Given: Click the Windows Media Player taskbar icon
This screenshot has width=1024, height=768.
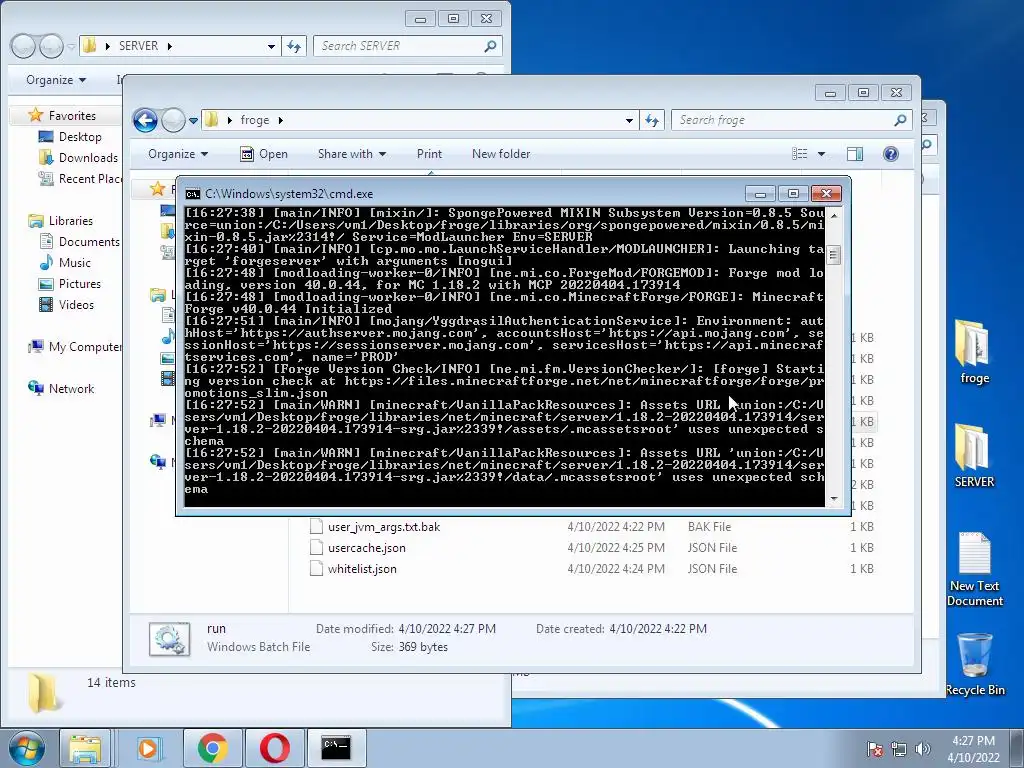Looking at the screenshot, I should coord(148,748).
